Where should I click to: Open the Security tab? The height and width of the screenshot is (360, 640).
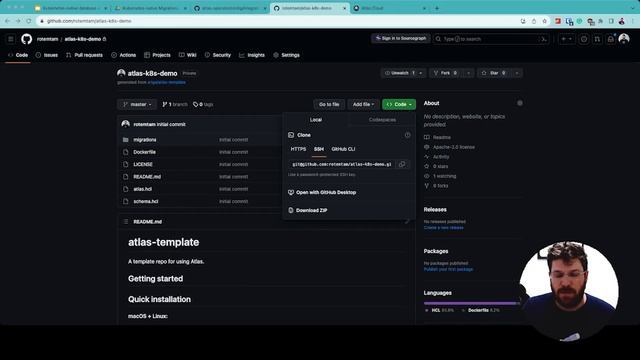218,55
